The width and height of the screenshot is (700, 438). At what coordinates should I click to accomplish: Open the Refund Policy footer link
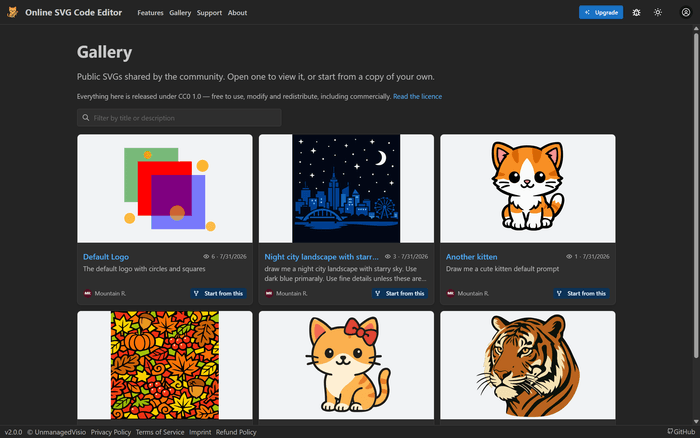pyautogui.click(x=236, y=432)
